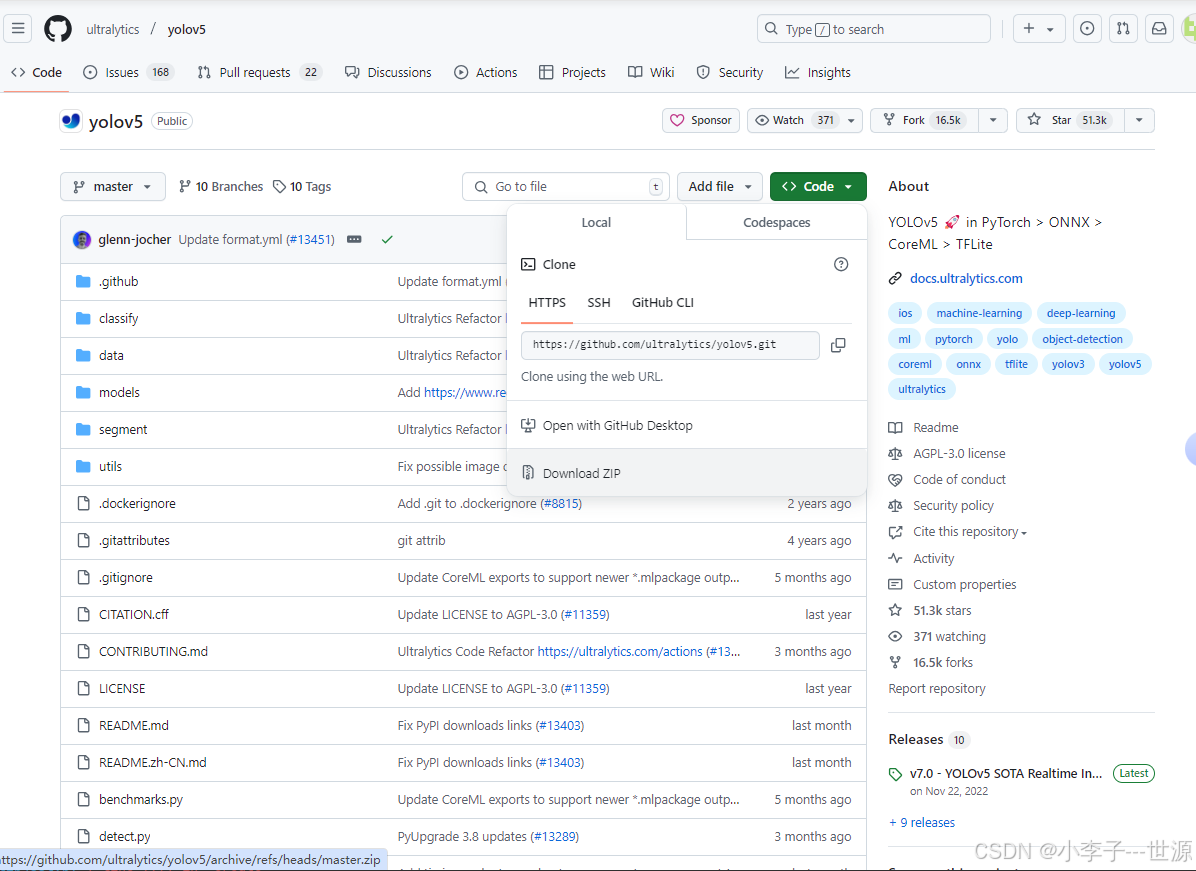The height and width of the screenshot is (871, 1196).
Task: Click glenn-jocher's avatar image
Action: coord(82,239)
